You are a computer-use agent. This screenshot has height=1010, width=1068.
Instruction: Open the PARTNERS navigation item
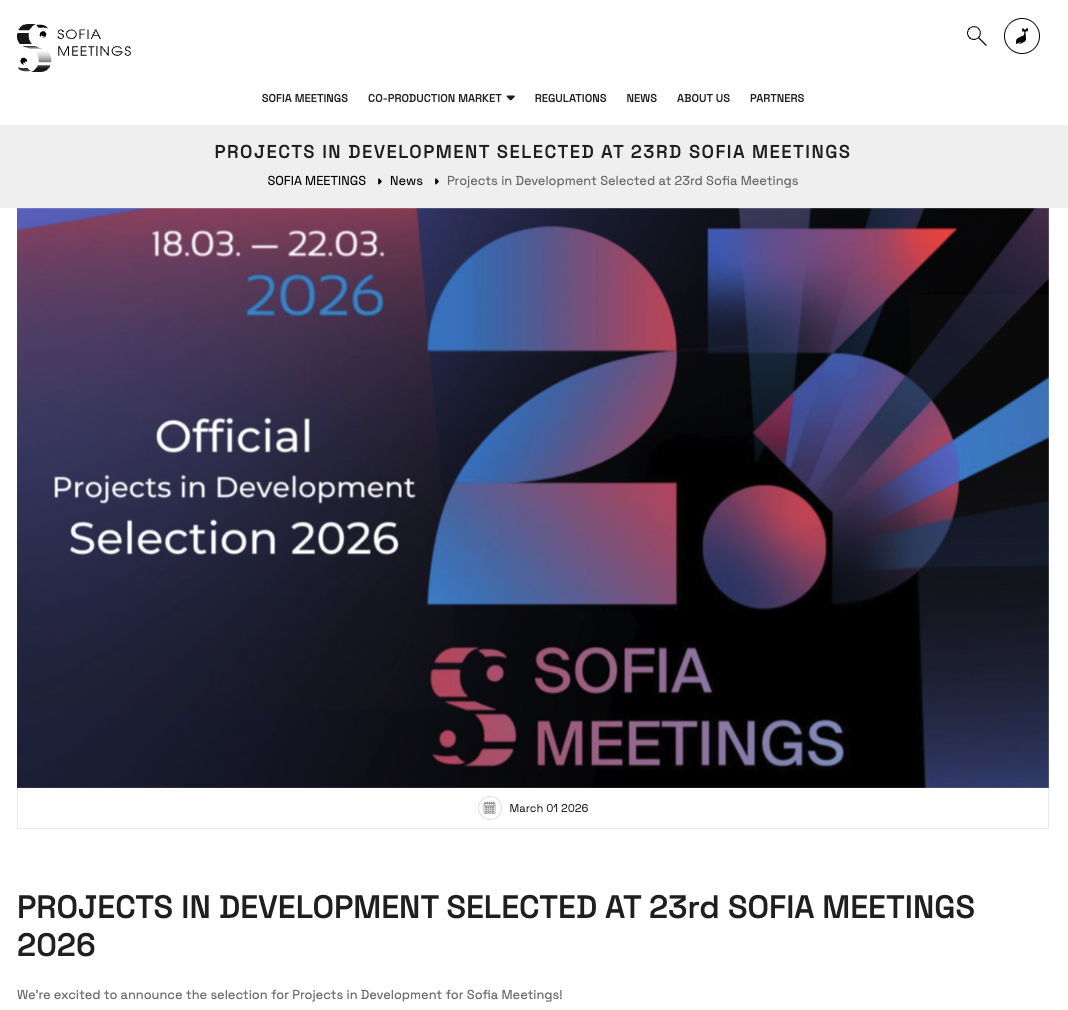click(777, 98)
